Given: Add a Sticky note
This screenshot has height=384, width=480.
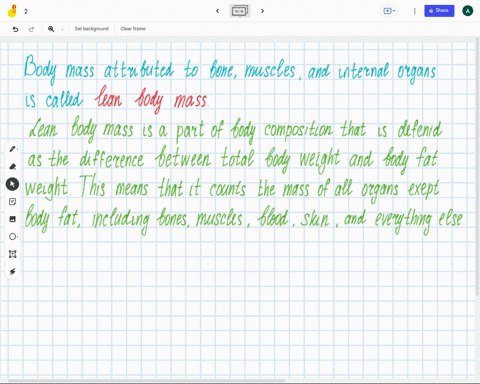Looking at the screenshot, I should (x=12, y=202).
